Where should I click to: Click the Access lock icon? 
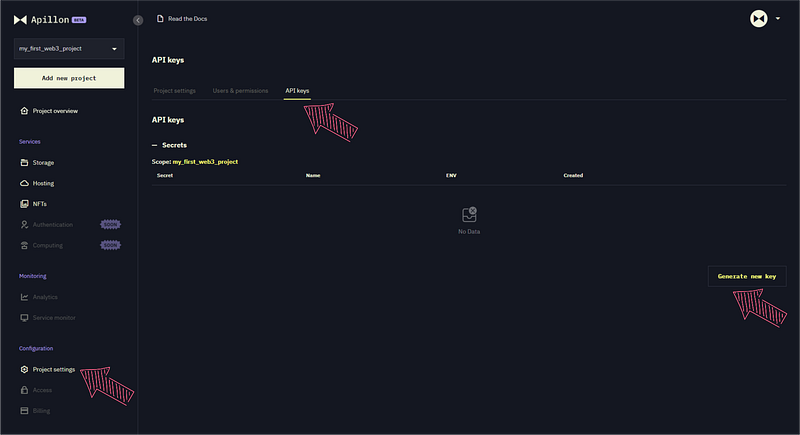24,390
